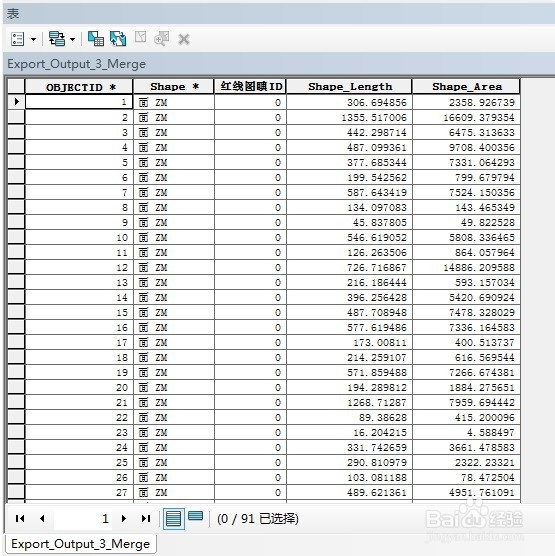
Task: Click Shape_Area value 2358.926739
Action: click(482, 102)
